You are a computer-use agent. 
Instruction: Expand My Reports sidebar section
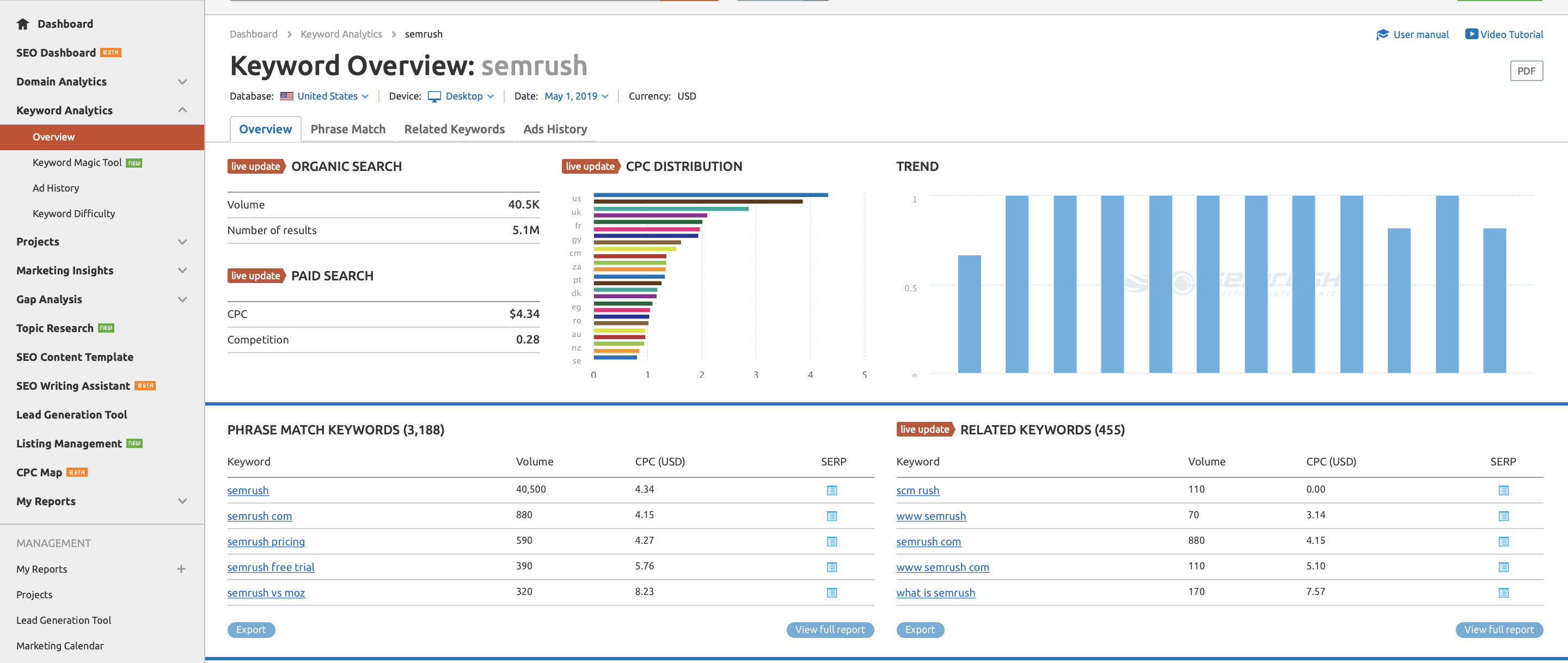click(182, 501)
